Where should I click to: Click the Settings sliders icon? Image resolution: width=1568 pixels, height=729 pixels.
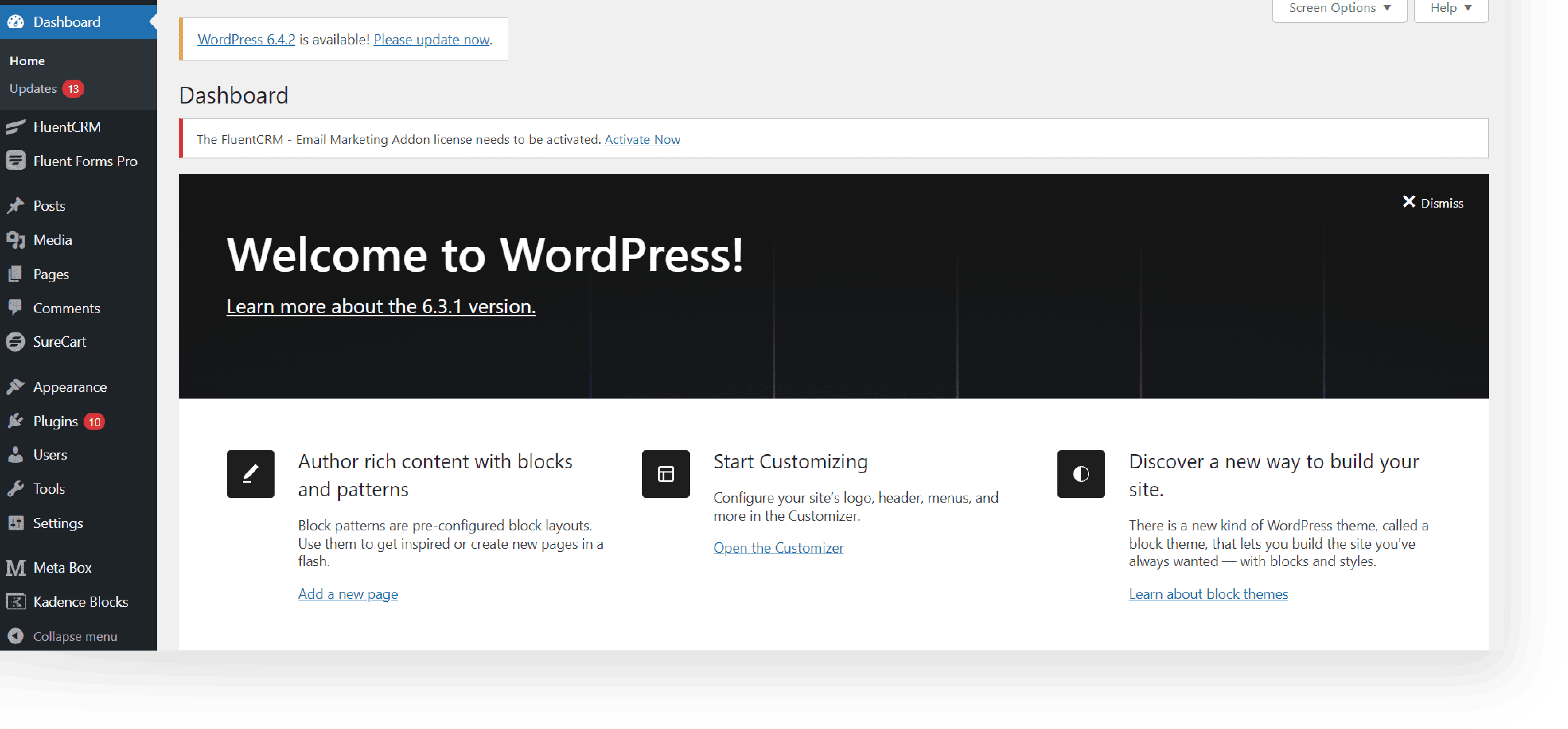pyautogui.click(x=16, y=523)
